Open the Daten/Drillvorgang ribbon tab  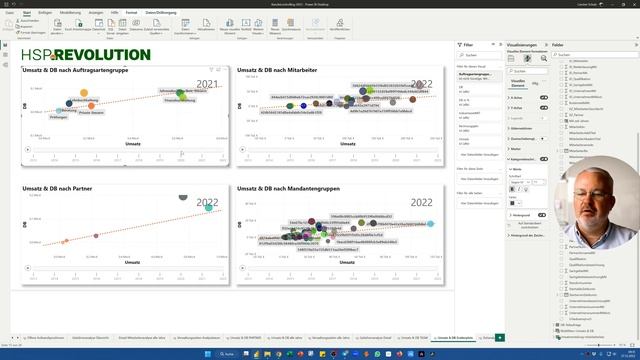(161, 13)
